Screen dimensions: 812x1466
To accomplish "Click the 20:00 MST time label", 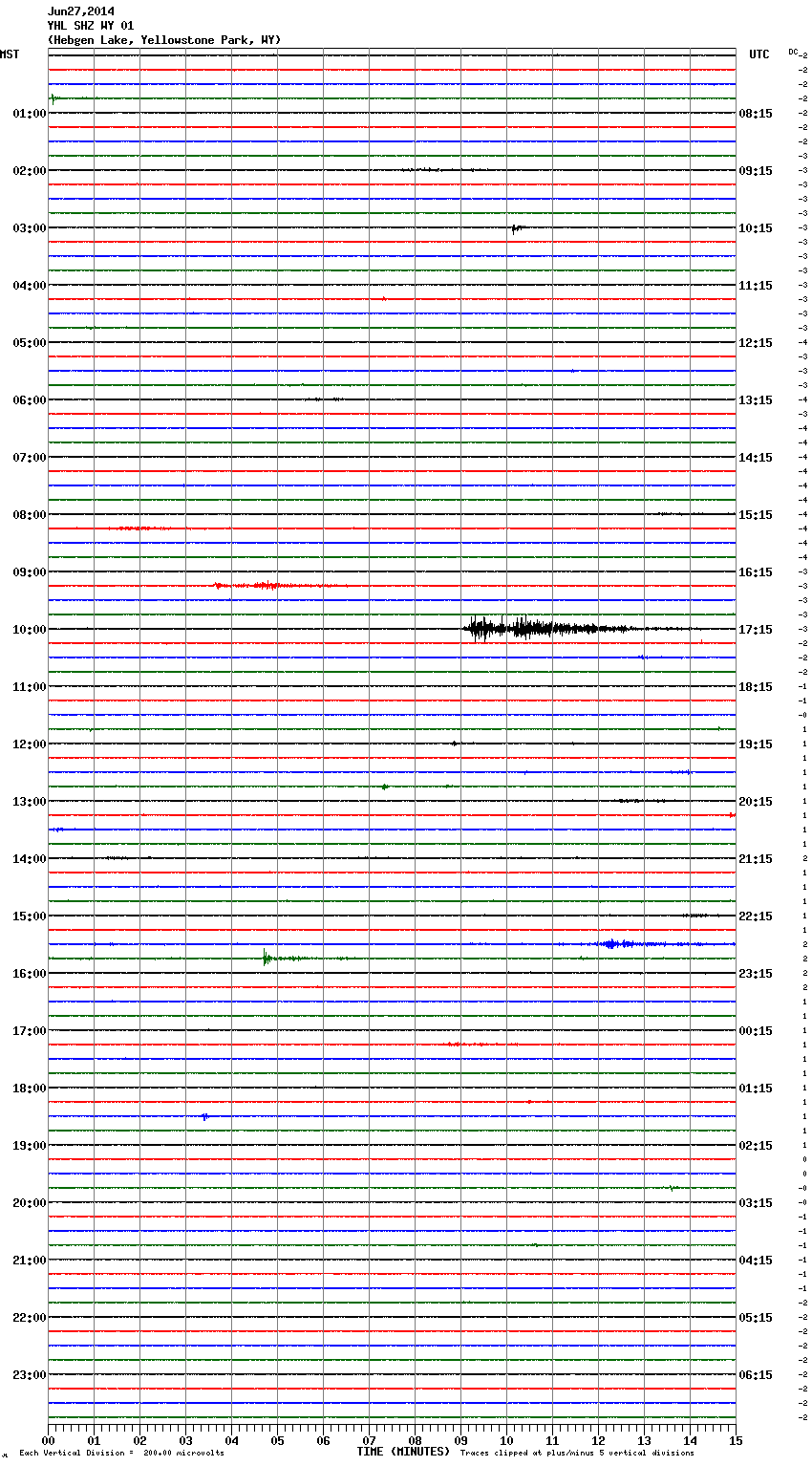I will (x=30, y=1203).
